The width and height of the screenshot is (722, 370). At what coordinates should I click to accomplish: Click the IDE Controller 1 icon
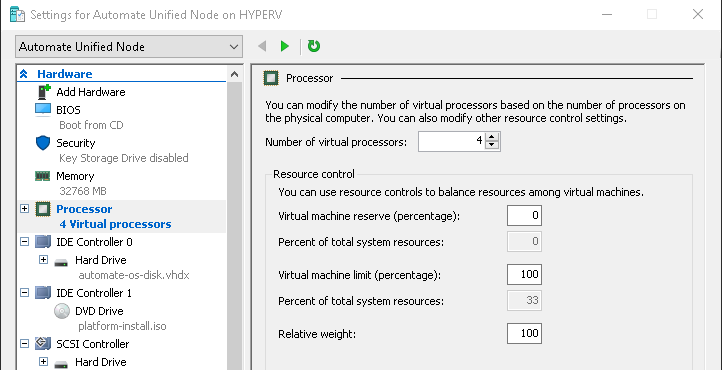pos(43,293)
